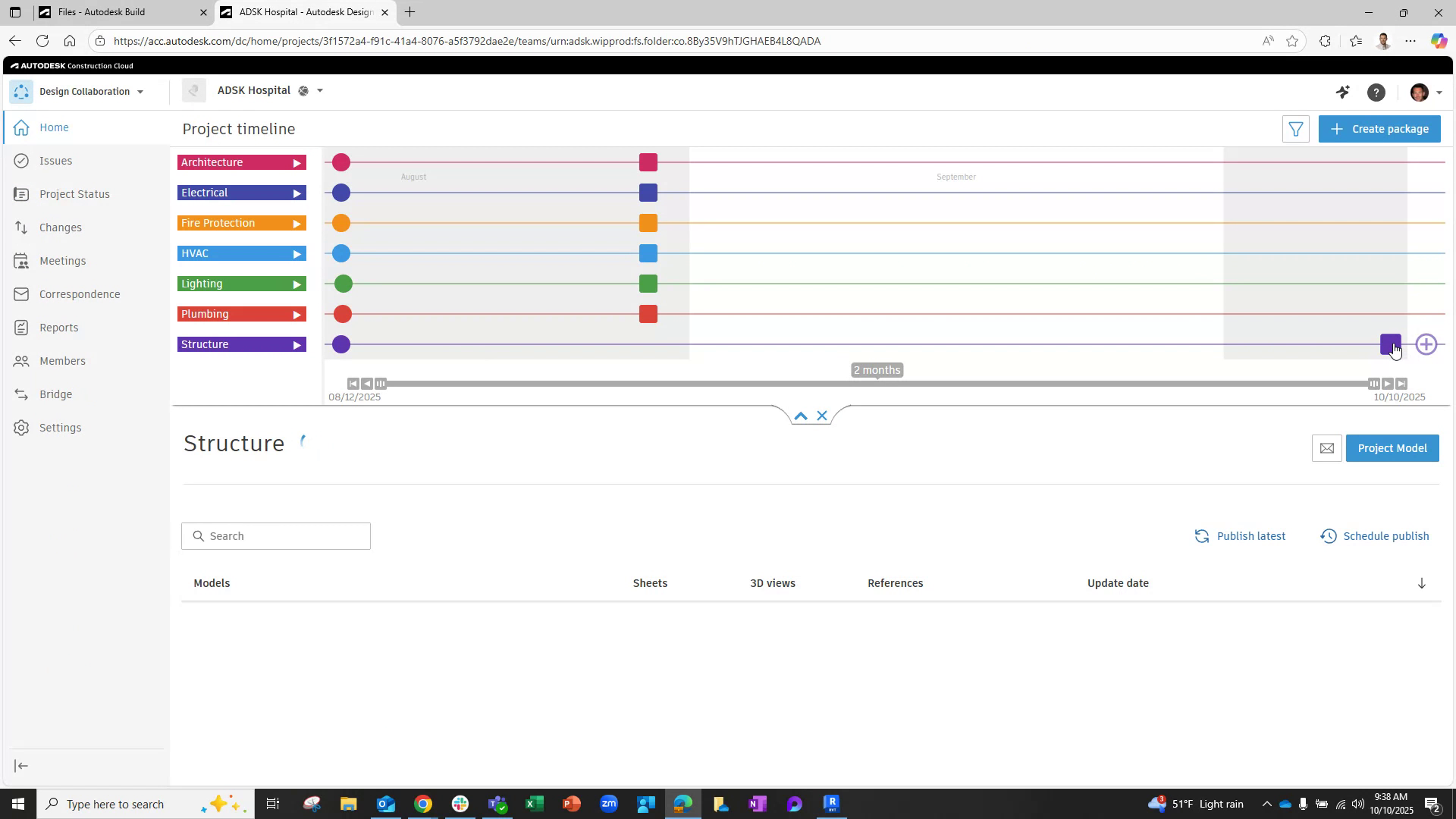
Task: Click the Create package button
Action: click(1379, 129)
